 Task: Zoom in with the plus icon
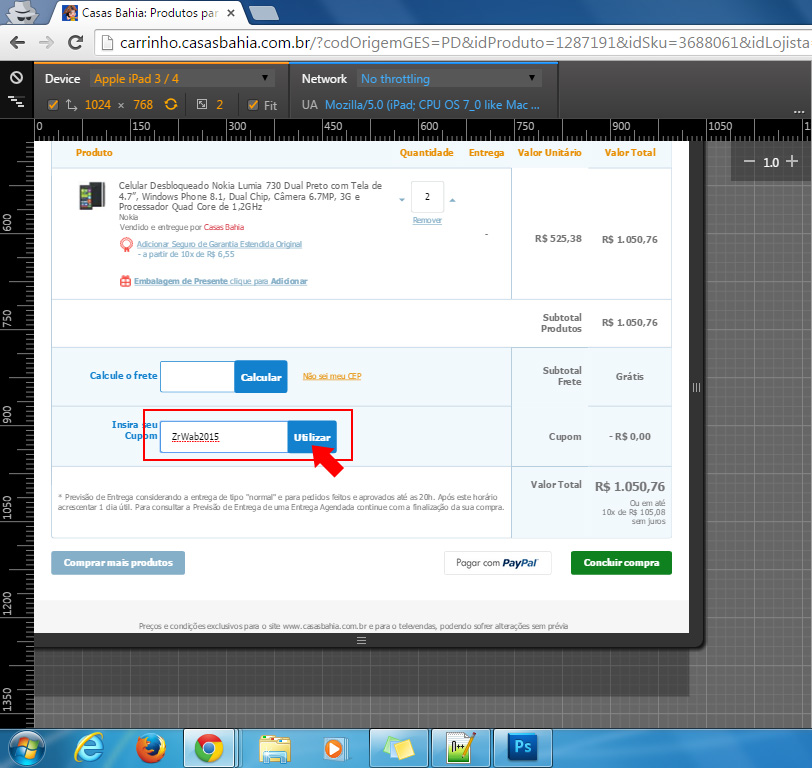point(792,161)
